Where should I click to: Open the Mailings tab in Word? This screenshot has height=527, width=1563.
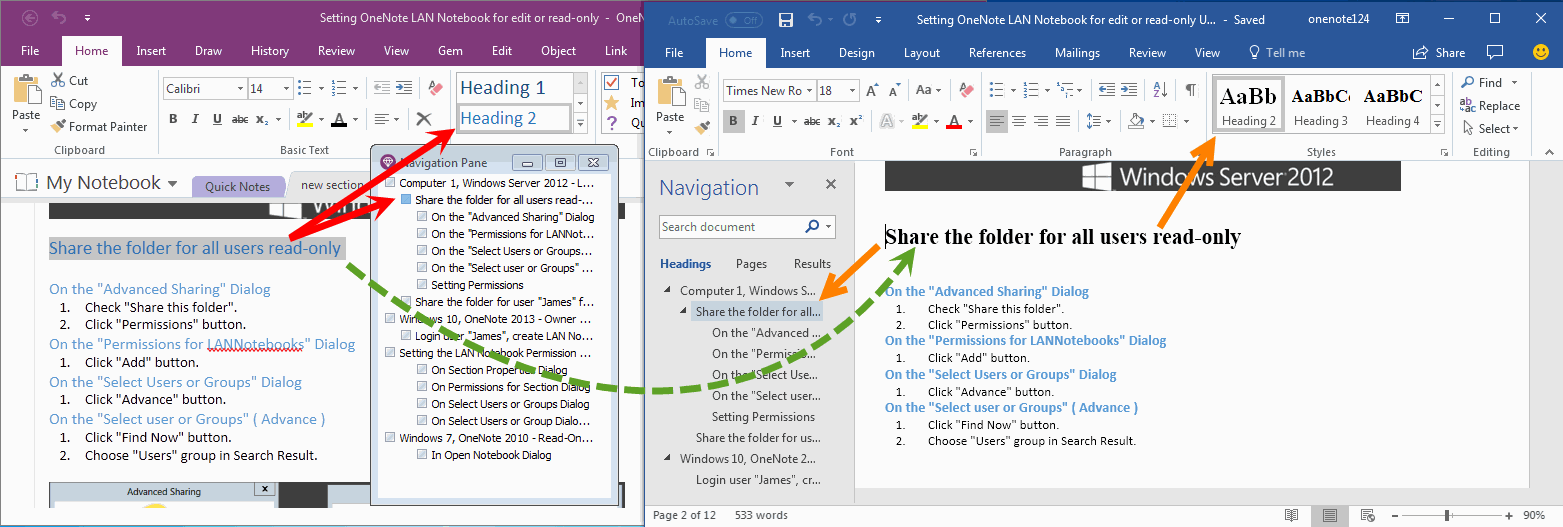pyautogui.click(x=1077, y=53)
